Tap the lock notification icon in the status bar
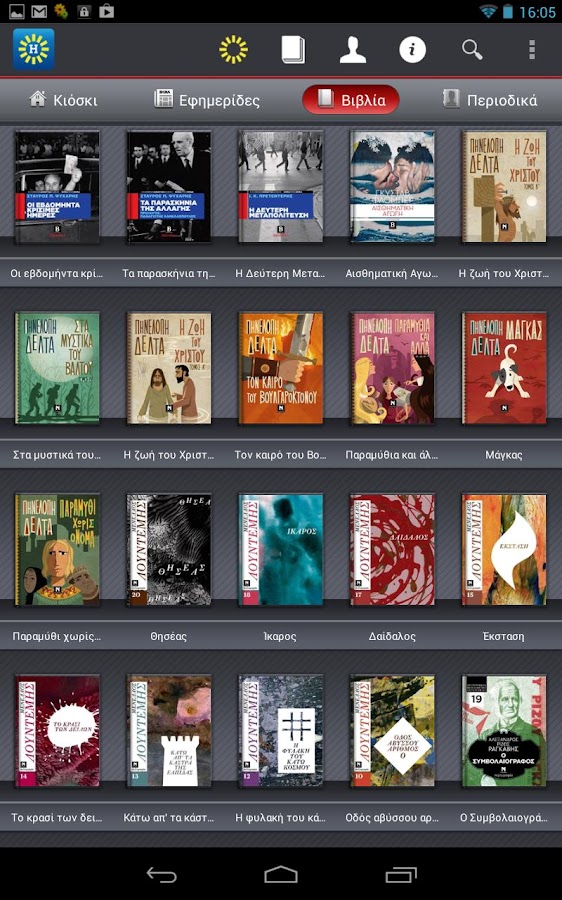 point(84,11)
